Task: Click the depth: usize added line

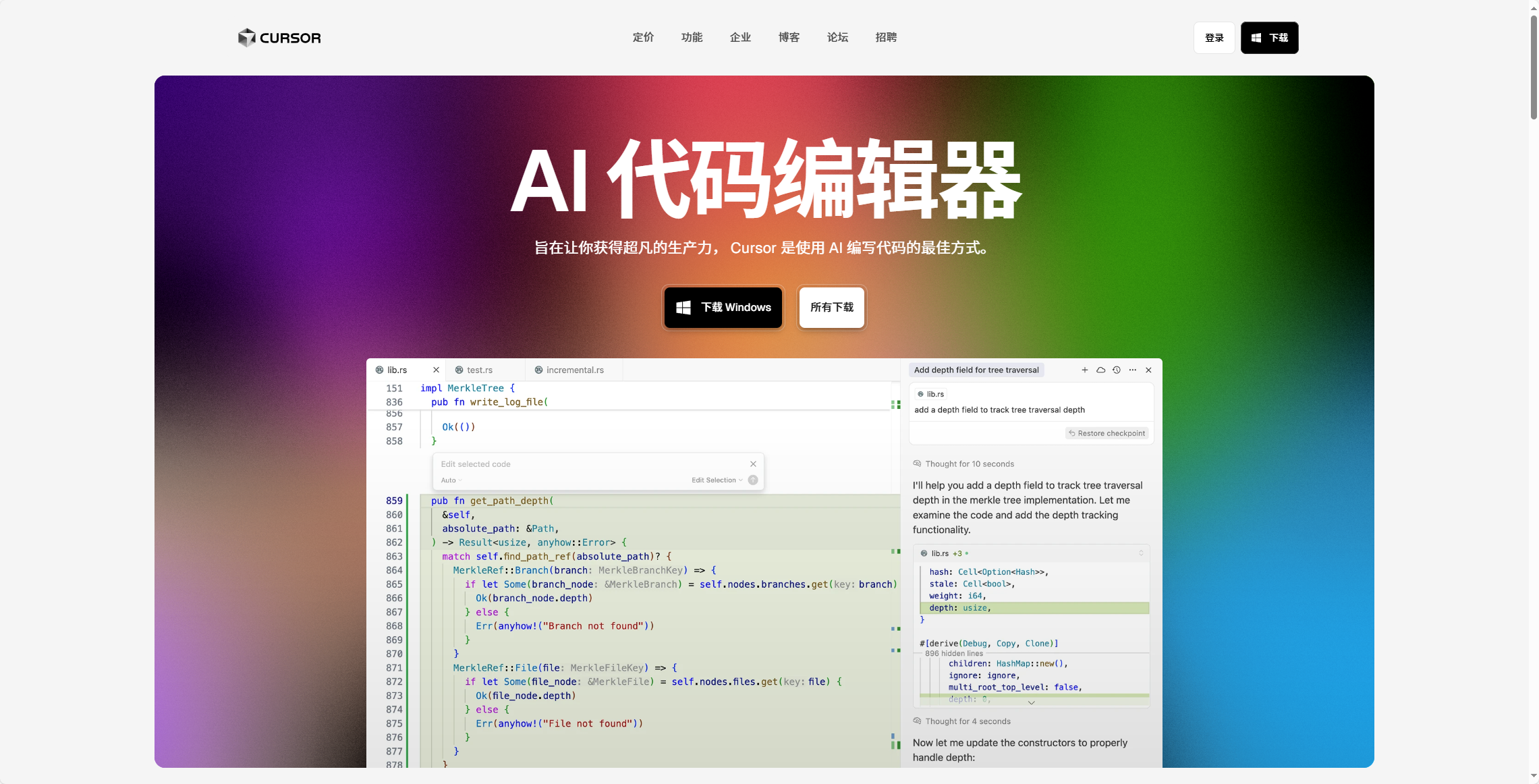Action: click(x=1034, y=608)
